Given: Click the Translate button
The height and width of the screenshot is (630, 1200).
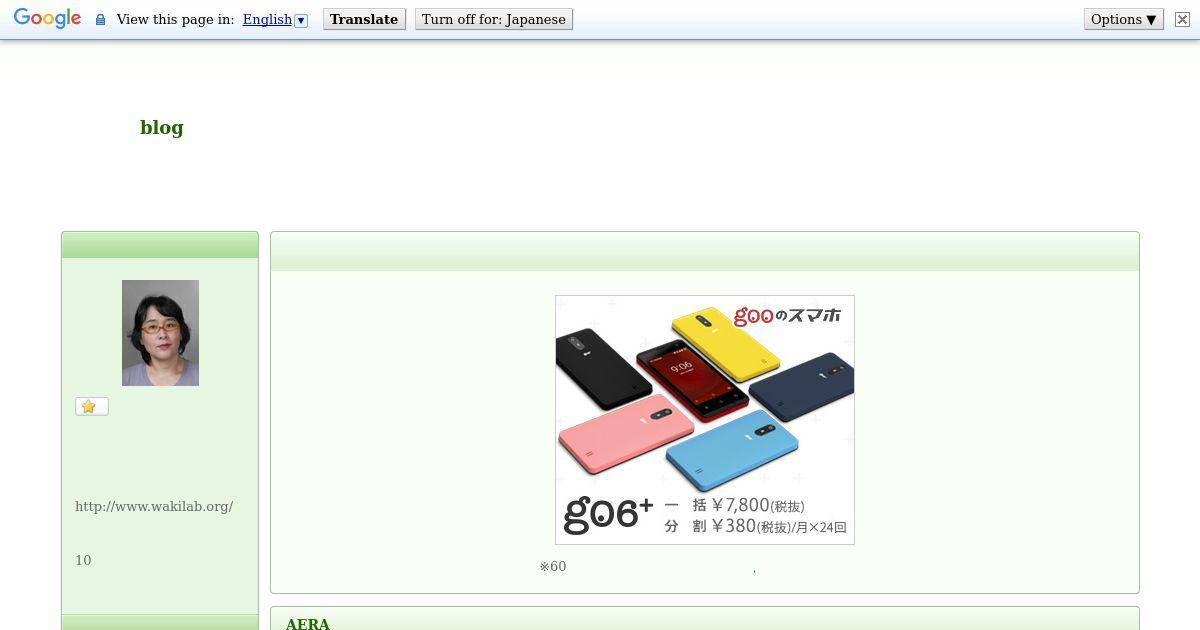Looking at the screenshot, I should click(x=364, y=19).
